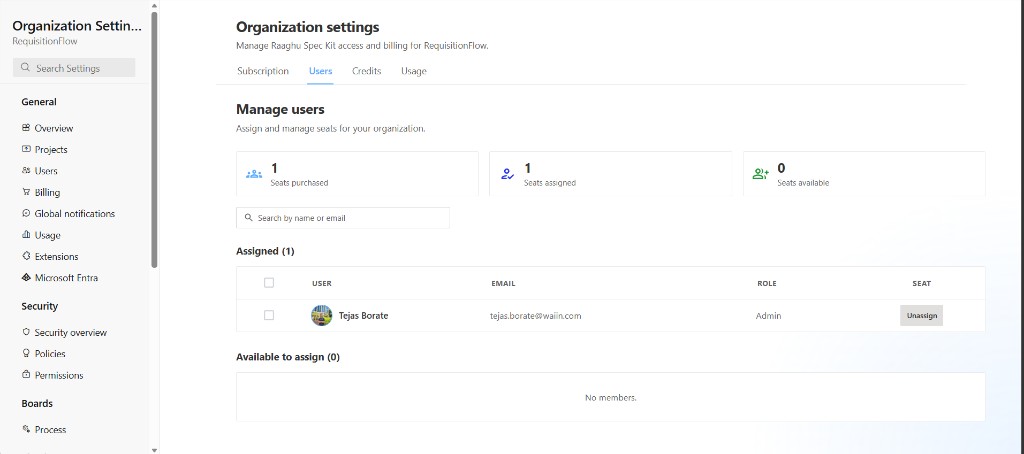
Task: Tick the checkbox for Tejas Borate
Action: (x=269, y=315)
